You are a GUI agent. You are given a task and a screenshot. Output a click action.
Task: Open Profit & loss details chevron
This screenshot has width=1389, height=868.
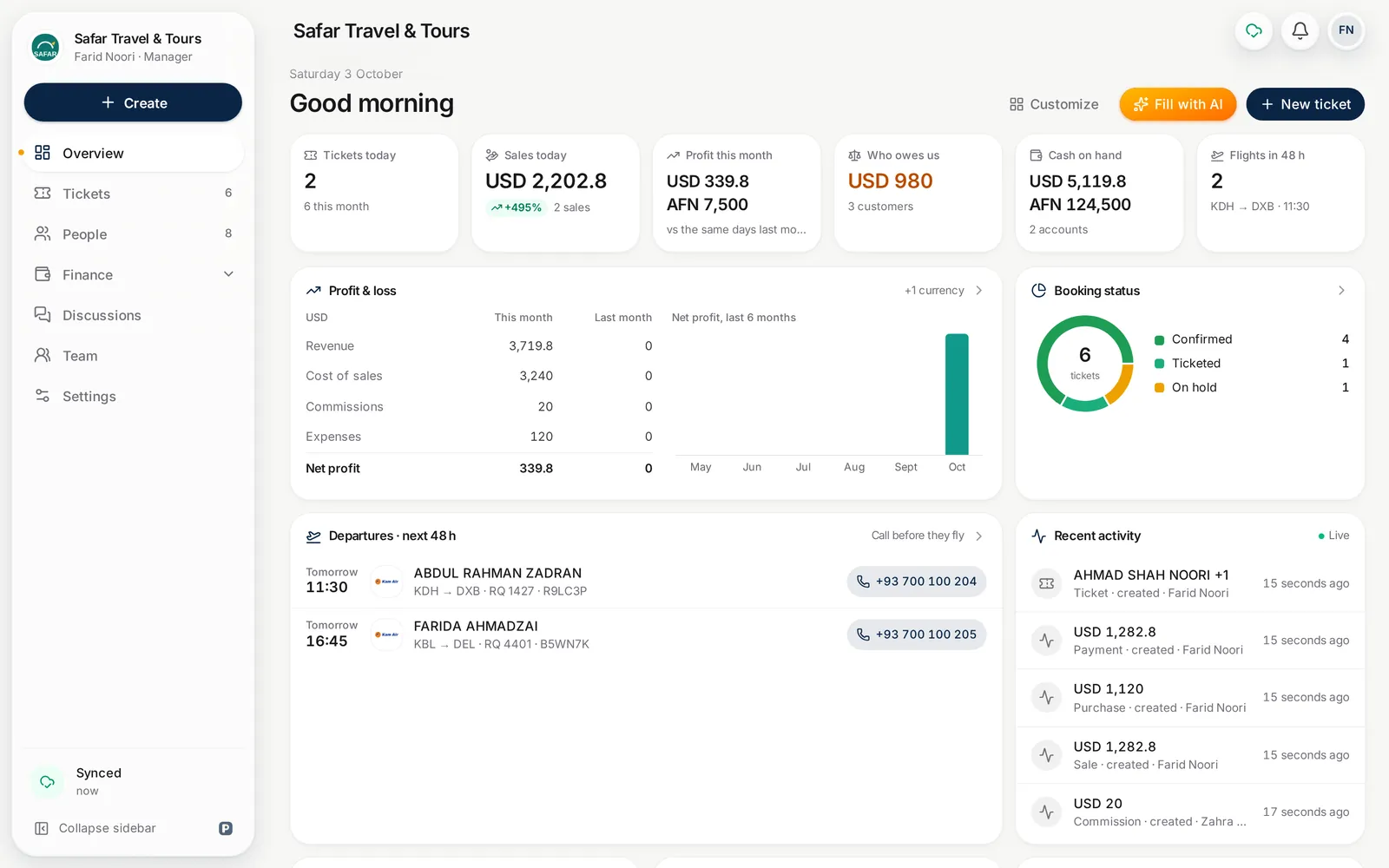click(x=979, y=291)
